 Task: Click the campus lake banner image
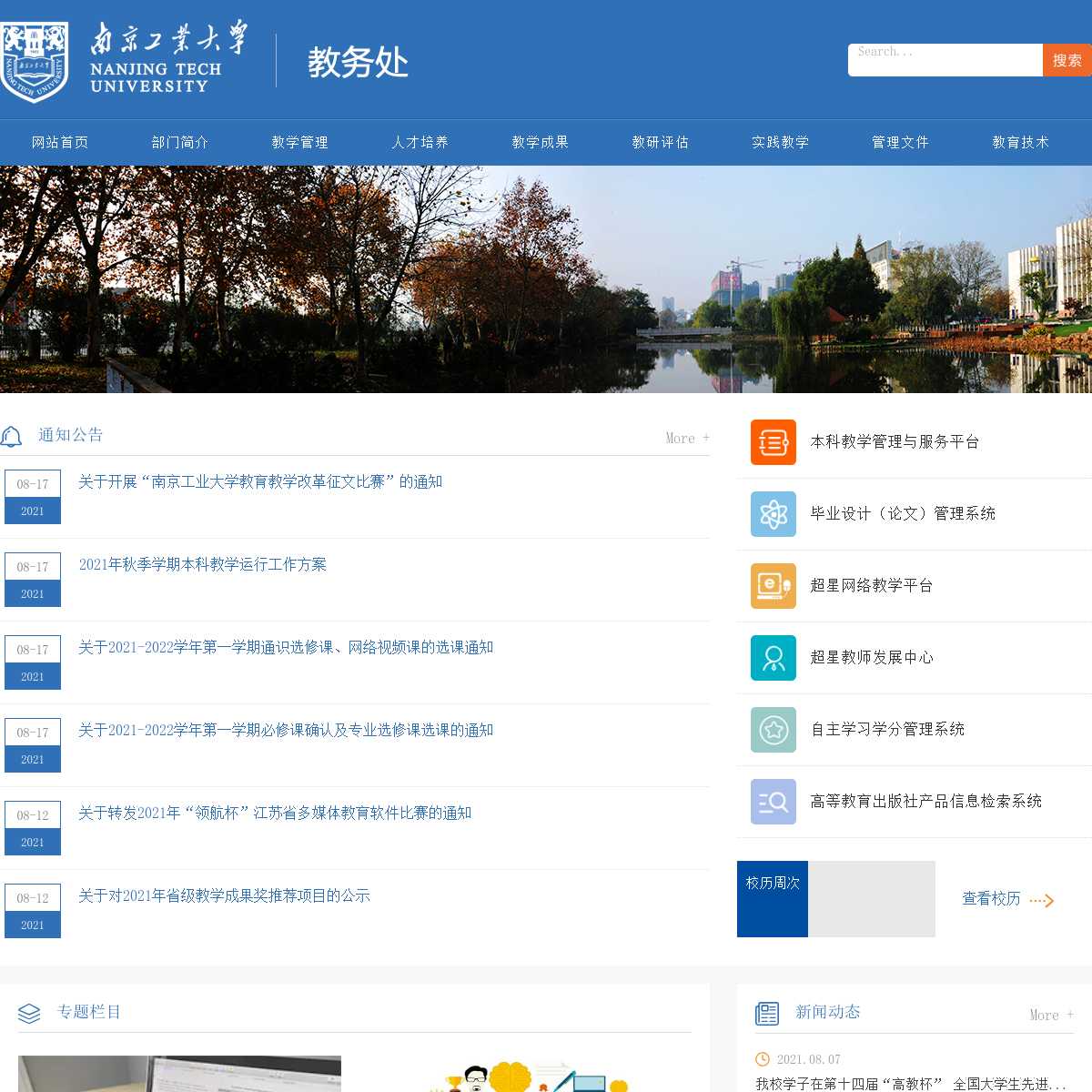(x=546, y=279)
